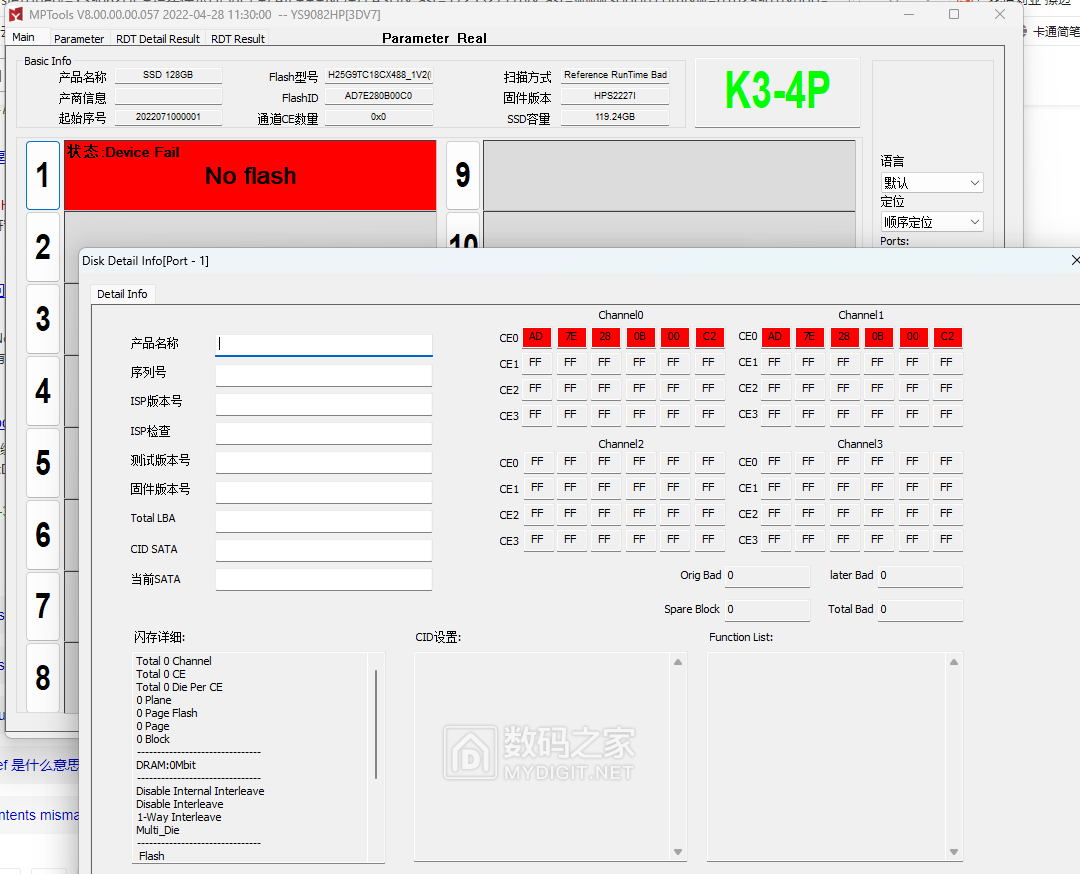Select port number 1 button
The height and width of the screenshot is (874, 1080).
42,176
